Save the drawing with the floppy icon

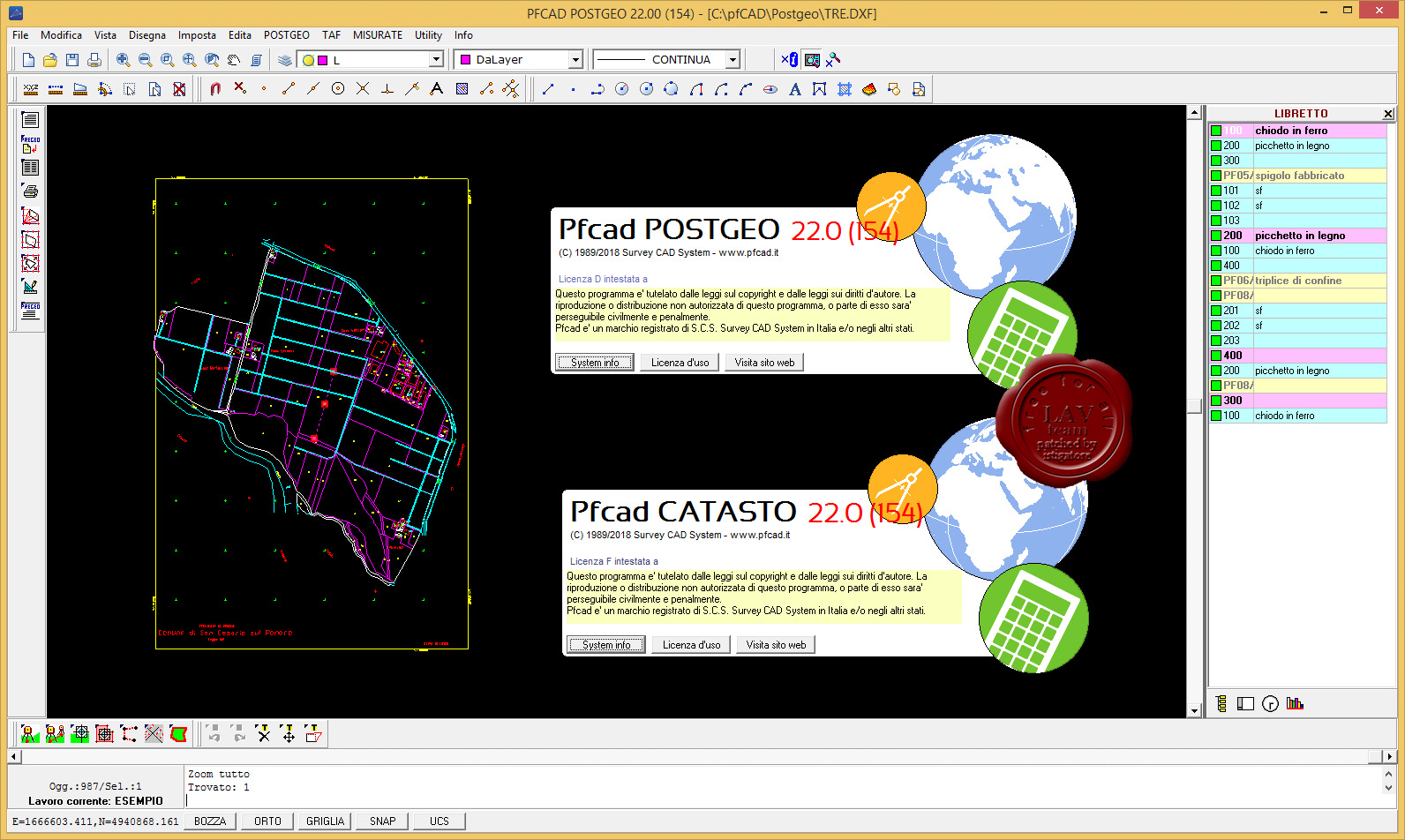coord(72,60)
